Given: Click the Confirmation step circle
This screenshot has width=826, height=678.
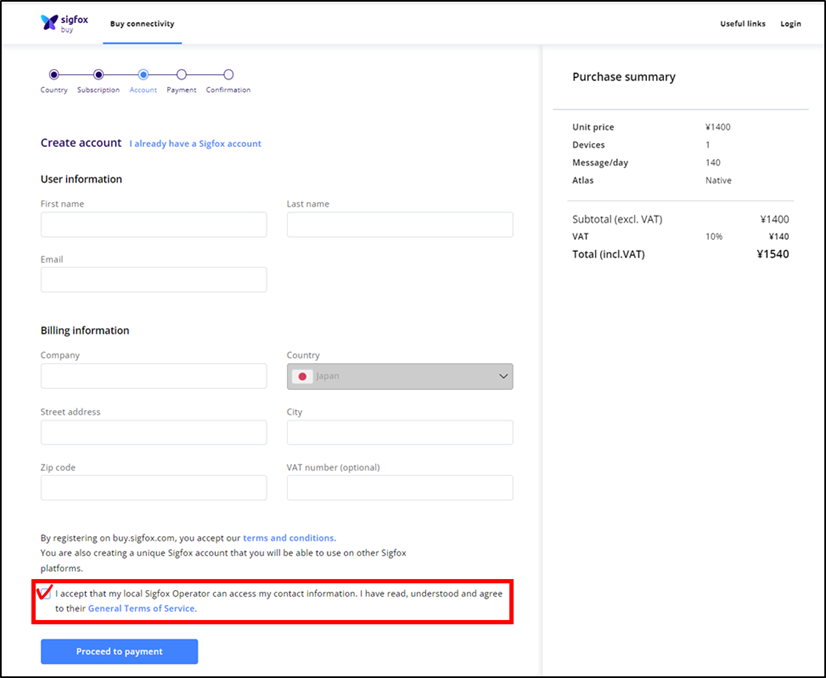Looking at the screenshot, I should (228, 74).
